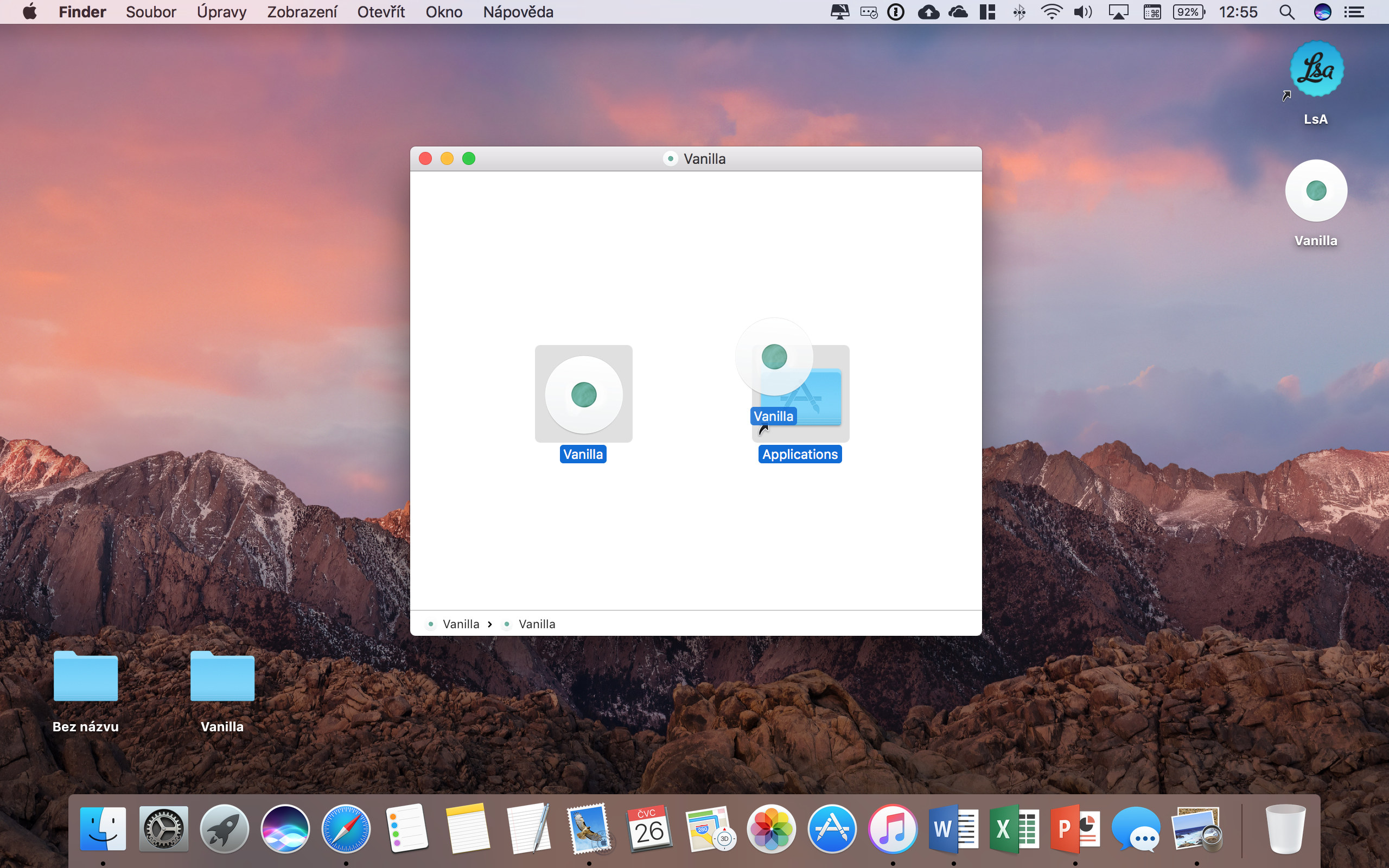Open the App Store Dock icon
Screen dimensions: 1389x868
[x=832, y=829]
